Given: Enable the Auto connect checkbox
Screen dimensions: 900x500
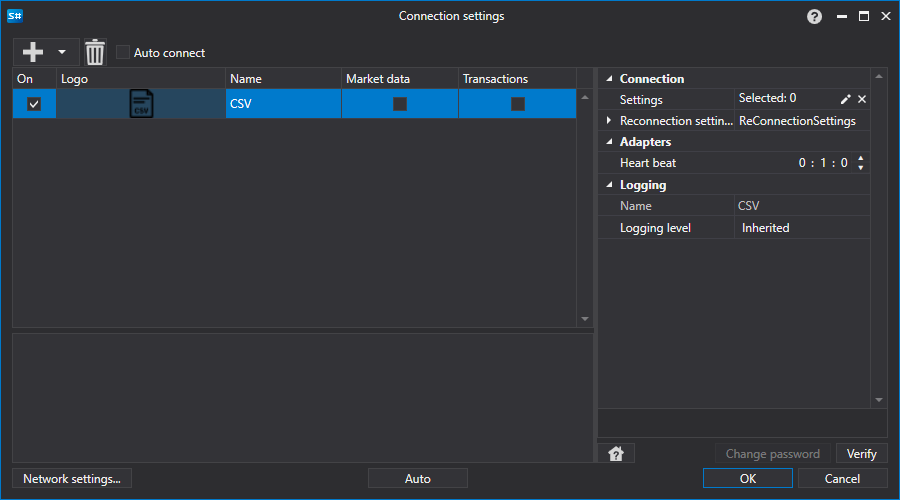Looking at the screenshot, I should [123, 52].
